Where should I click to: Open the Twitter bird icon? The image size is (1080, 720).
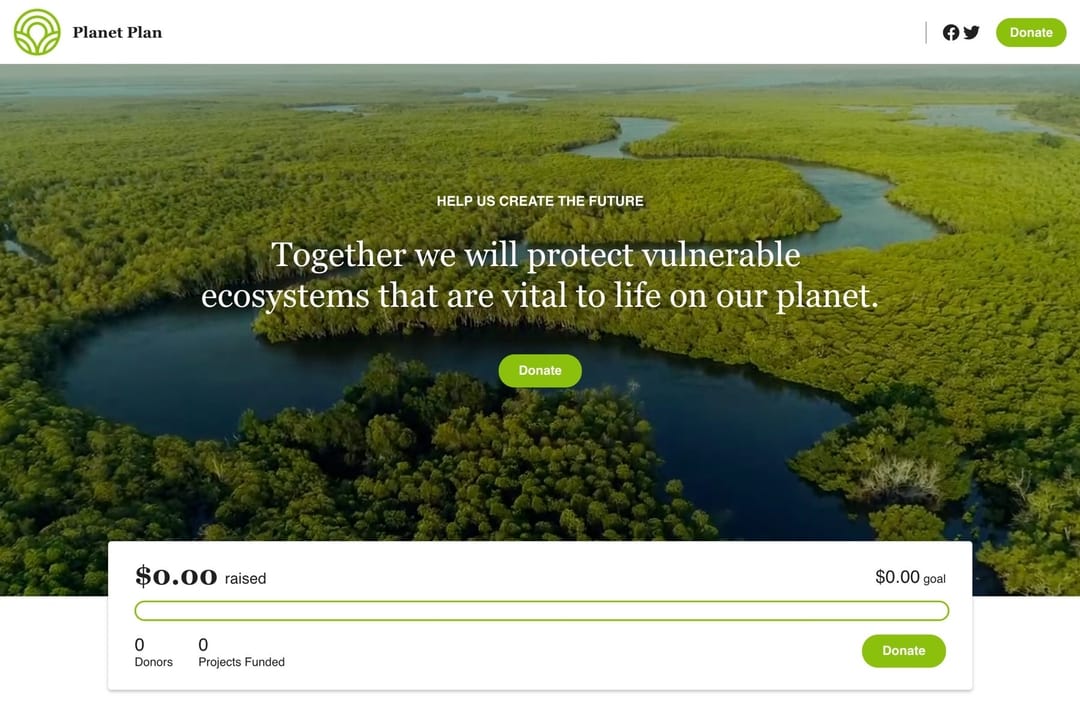pyautogui.click(x=971, y=32)
